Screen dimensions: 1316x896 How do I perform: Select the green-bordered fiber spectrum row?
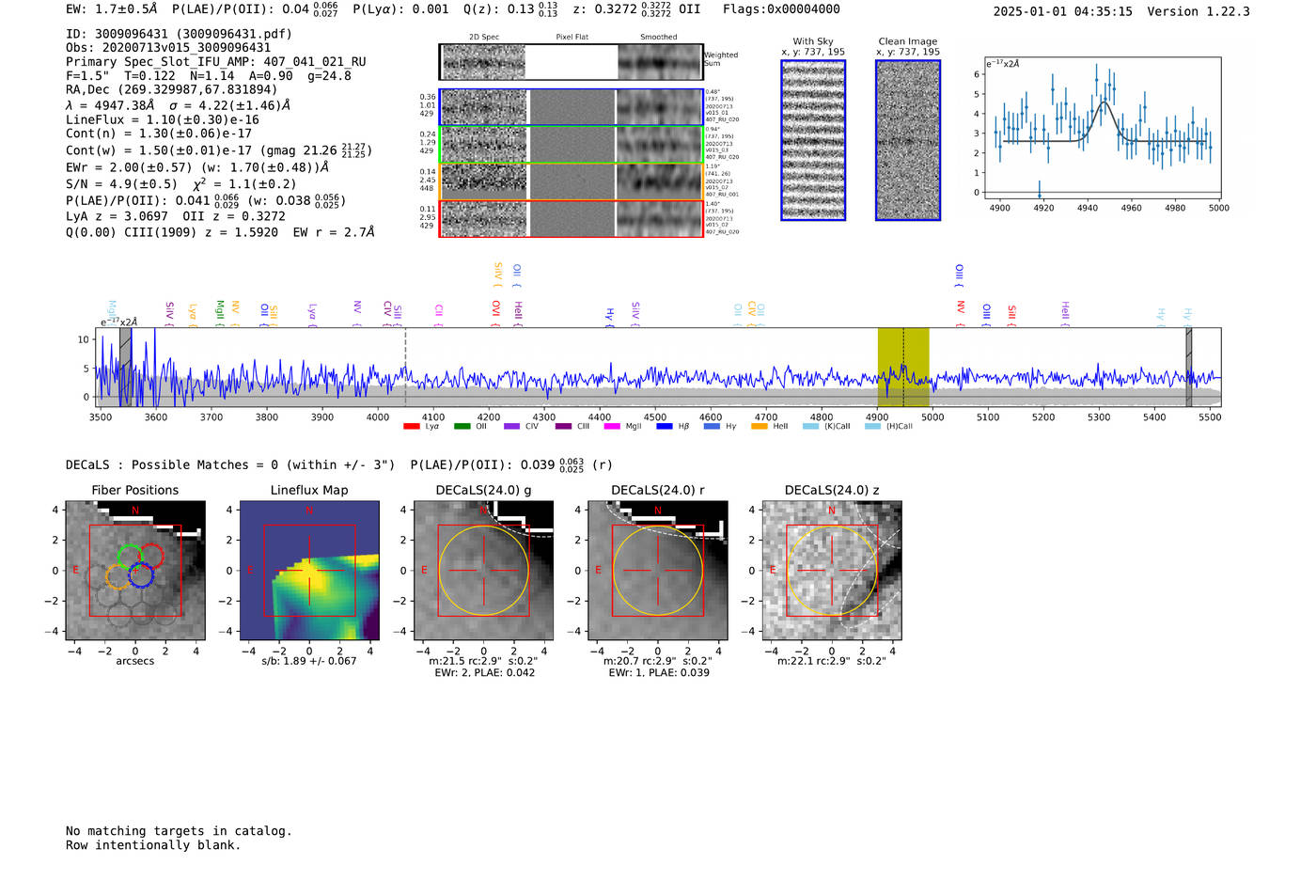tap(571, 145)
